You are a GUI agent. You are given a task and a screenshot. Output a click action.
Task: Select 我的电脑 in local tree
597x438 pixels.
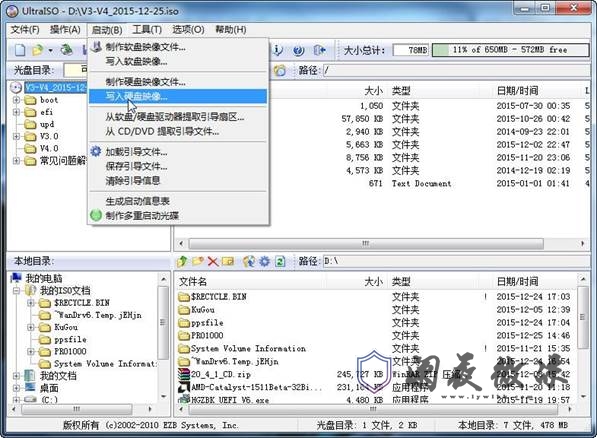[x=43, y=278]
